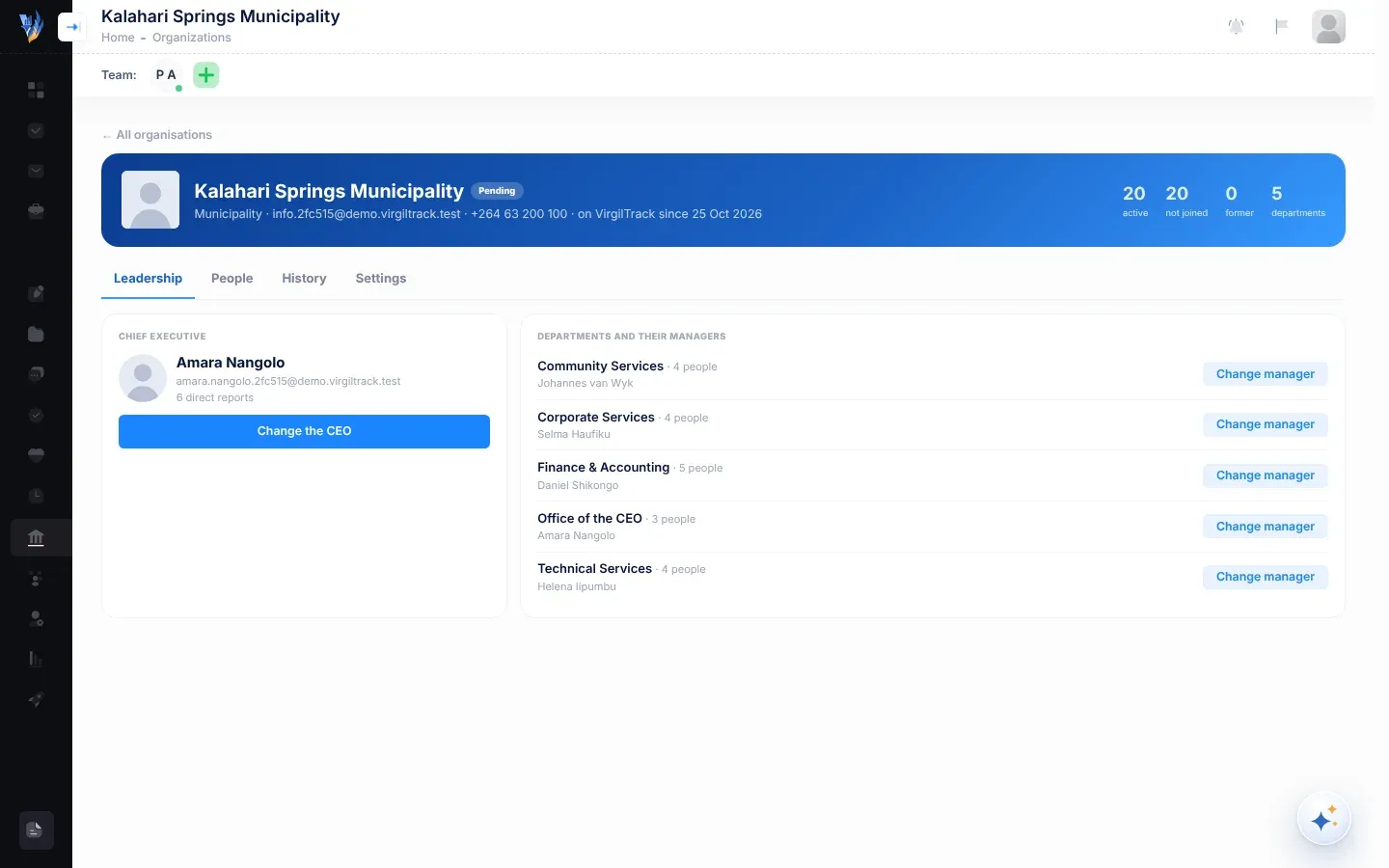Click the Home breadcrumb link
The height and width of the screenshot is (868, 1389).
[x=118, y=38]
